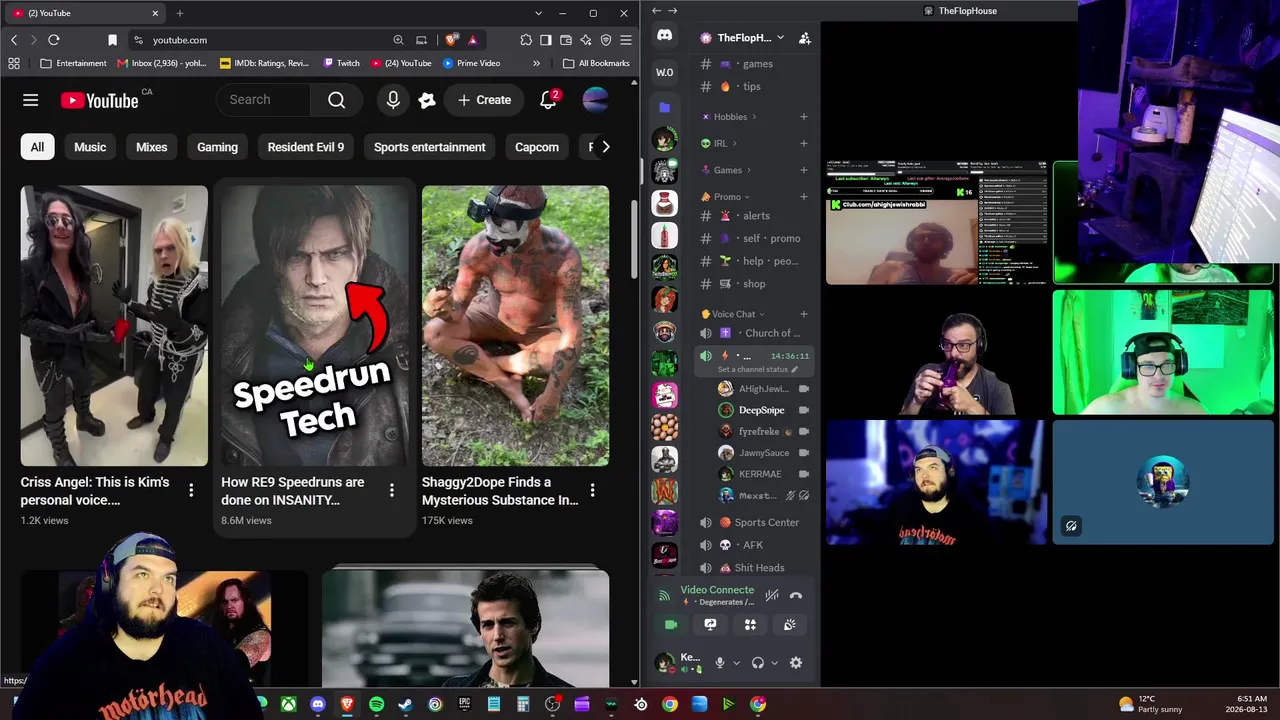Open microphone input options dropdown arrow

[737, 663]
